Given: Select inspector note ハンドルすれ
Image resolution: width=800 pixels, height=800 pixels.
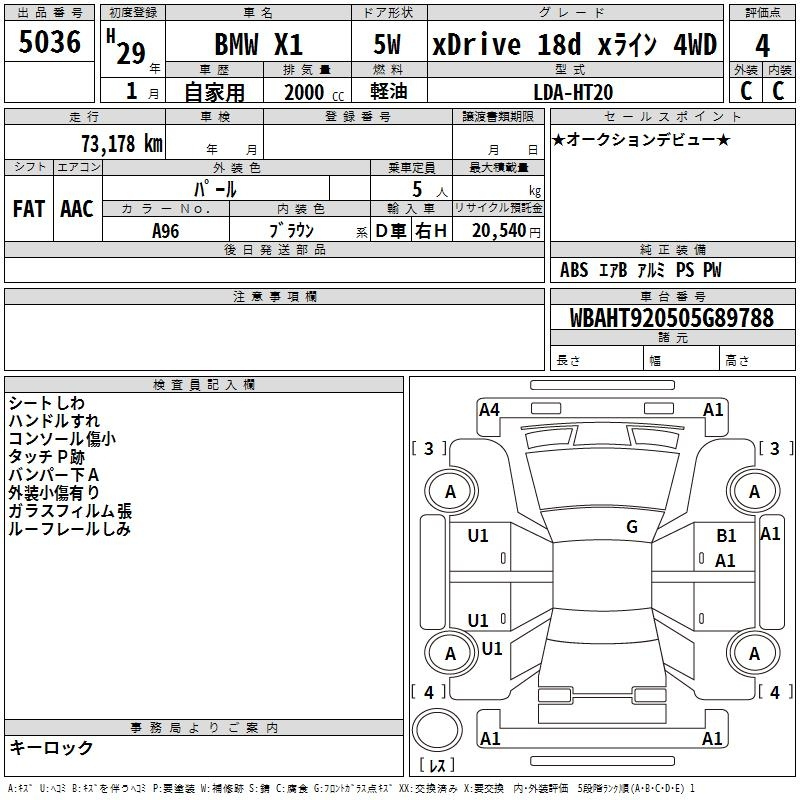Looking at the screenshot, I should [54, 421].
